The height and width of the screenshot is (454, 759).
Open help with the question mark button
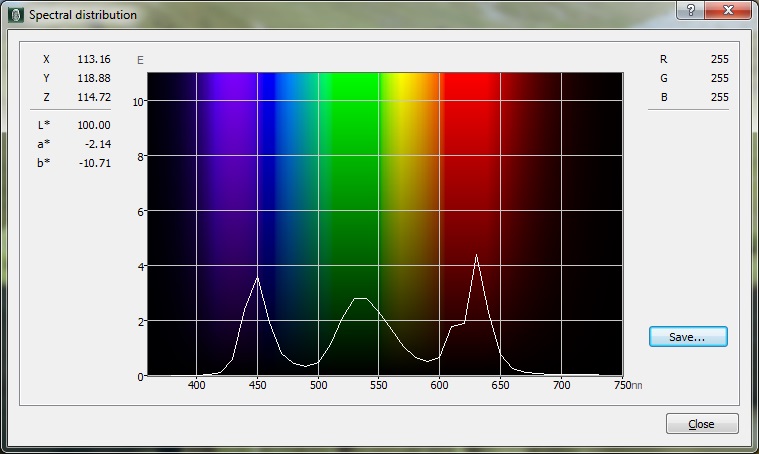point(691,10)
